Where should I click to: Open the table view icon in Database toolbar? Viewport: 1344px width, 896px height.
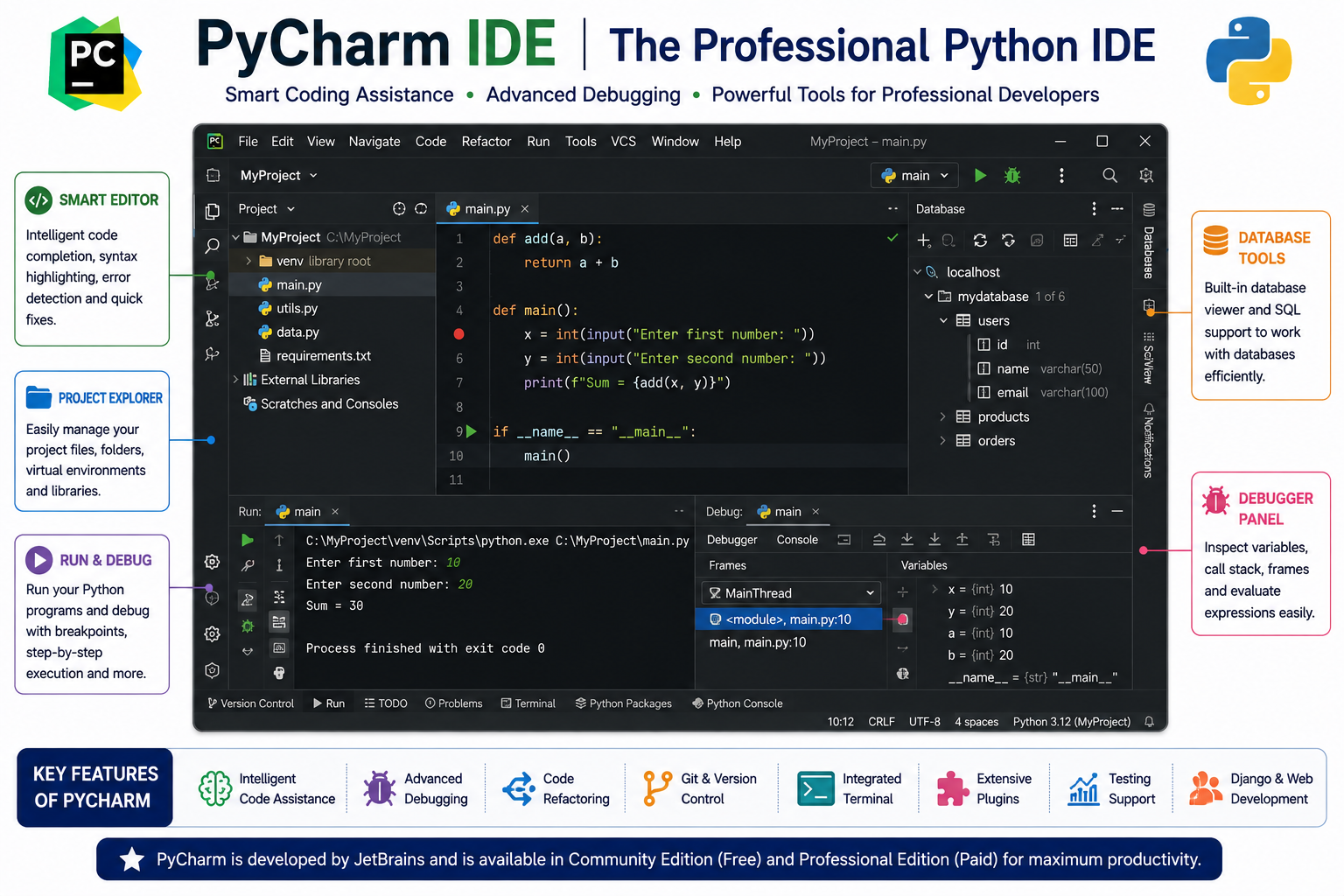(1070, 241)
